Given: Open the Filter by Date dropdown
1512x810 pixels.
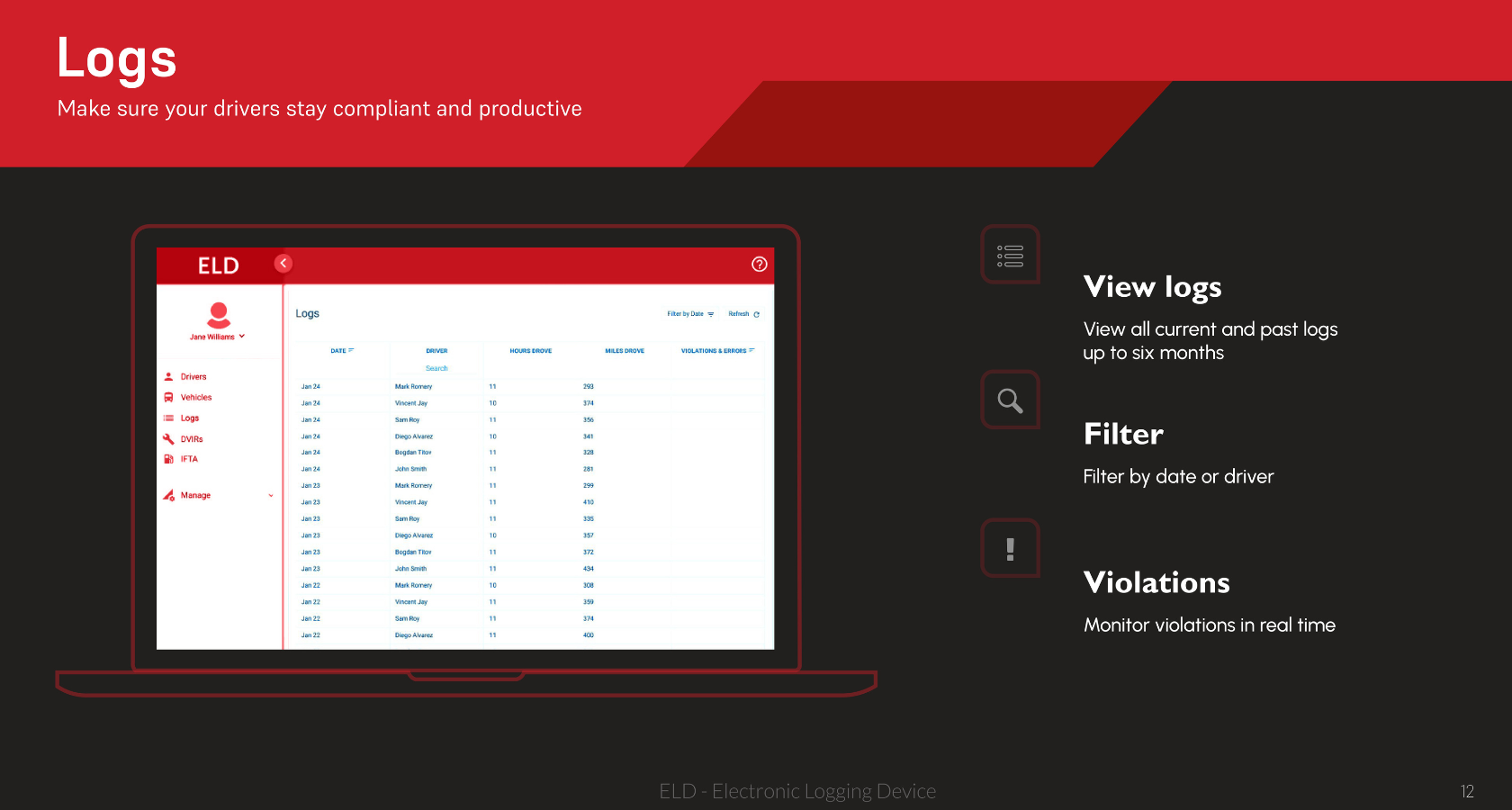Looking at the screenshot, I should pyautogui.click(x=690, y=314).
